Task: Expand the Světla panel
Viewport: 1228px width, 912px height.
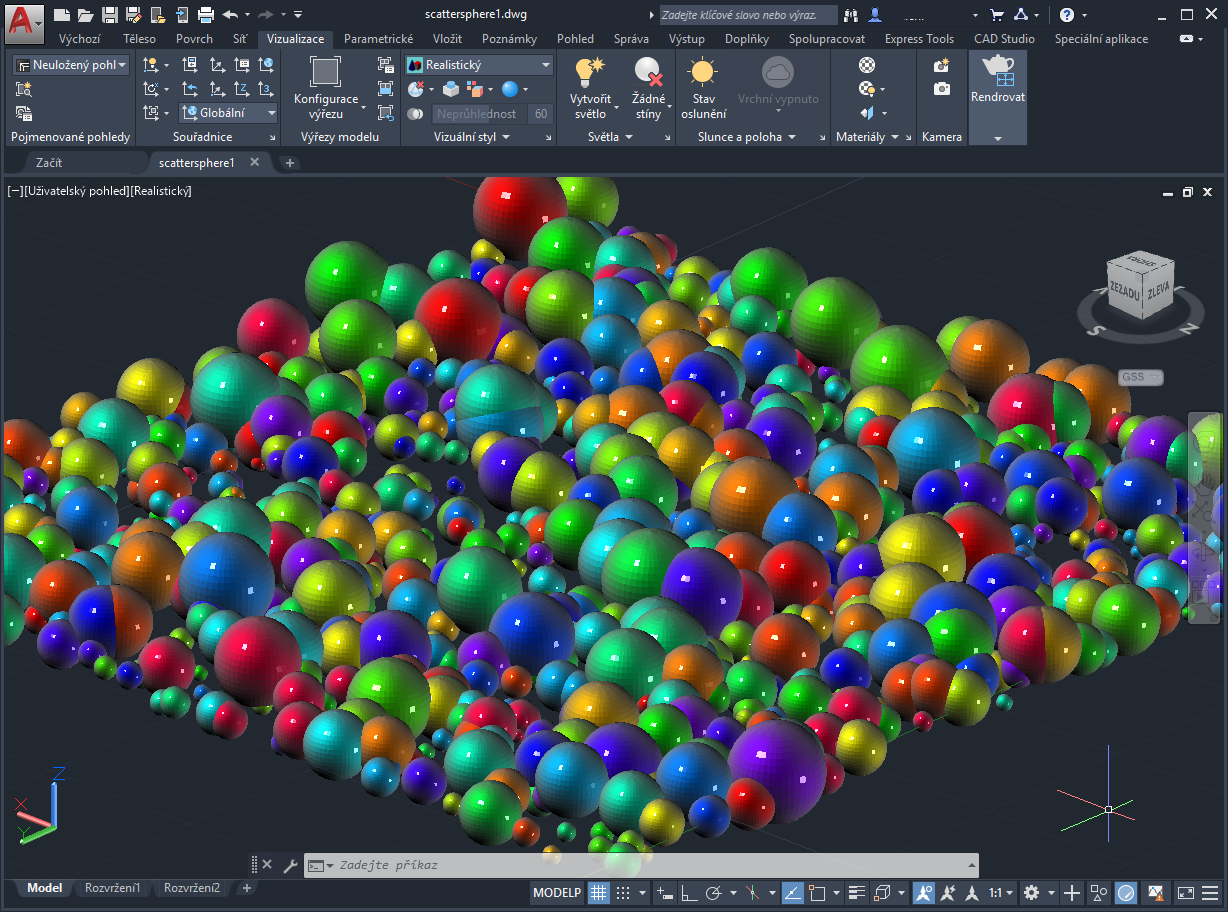Action: (611, 137)
